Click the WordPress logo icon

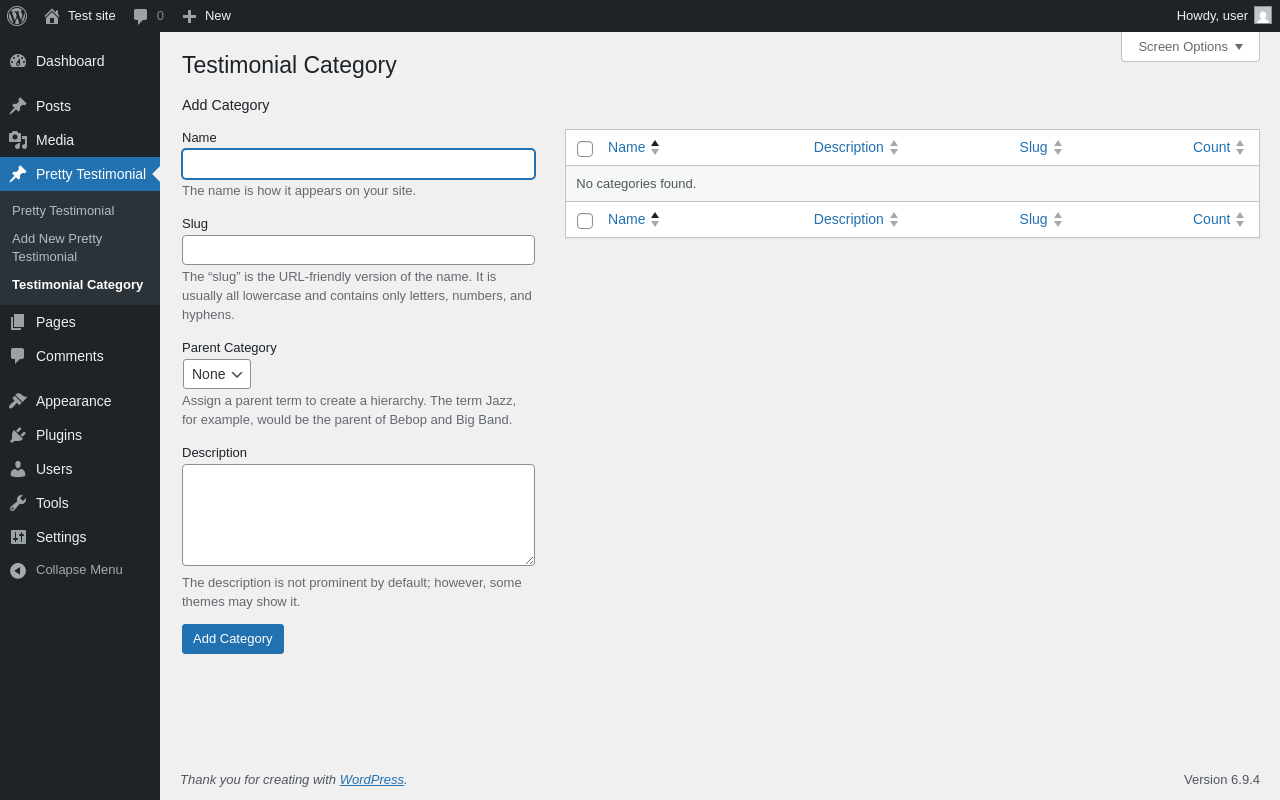tap(17, 16)
